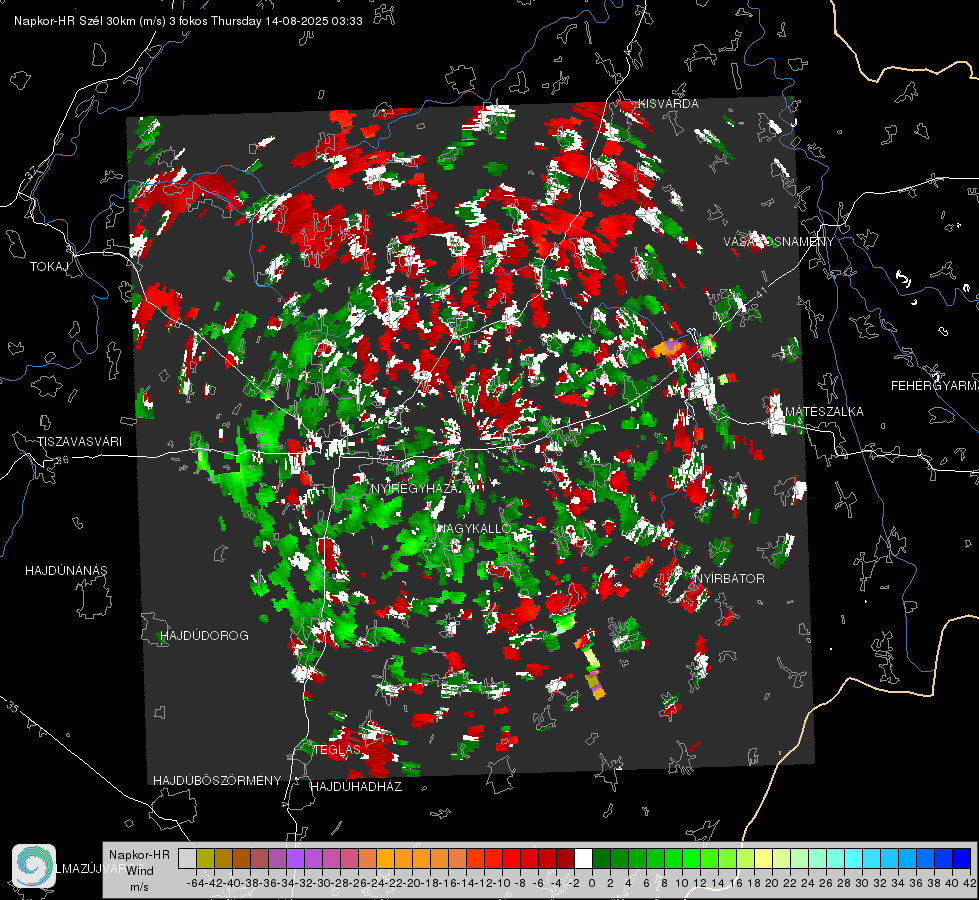Select the MÁTÉSZALKA city label

coord(824,412)
